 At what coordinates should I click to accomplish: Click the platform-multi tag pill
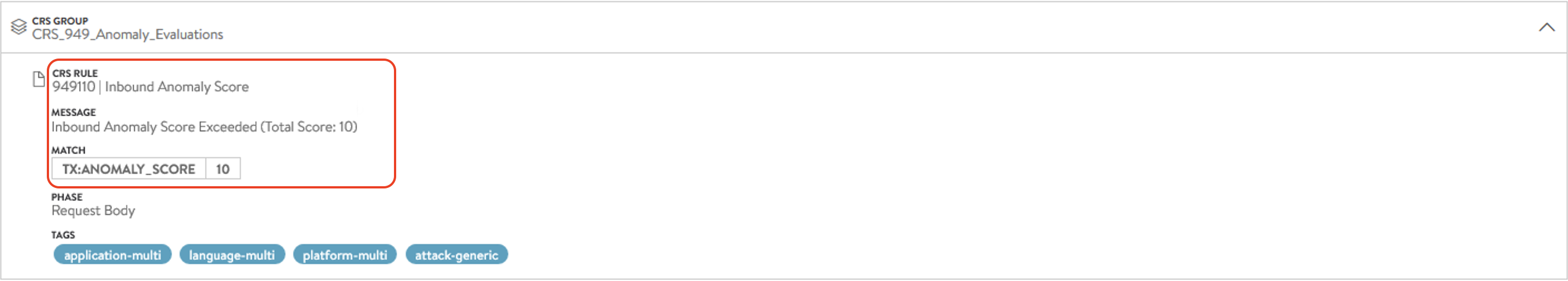click(345, 255)
